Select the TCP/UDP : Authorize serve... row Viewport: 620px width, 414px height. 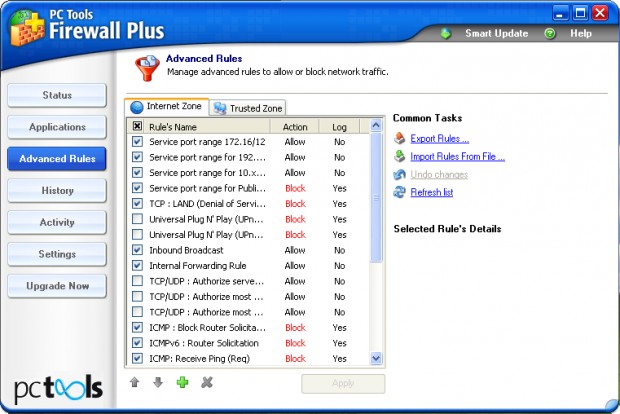pos(249,281)
